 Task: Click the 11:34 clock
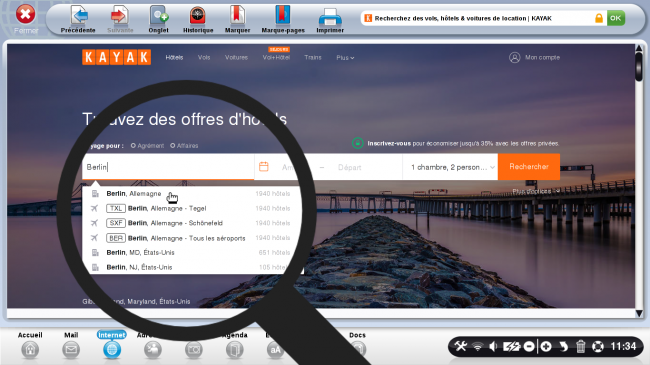click(x=623, y=346)
